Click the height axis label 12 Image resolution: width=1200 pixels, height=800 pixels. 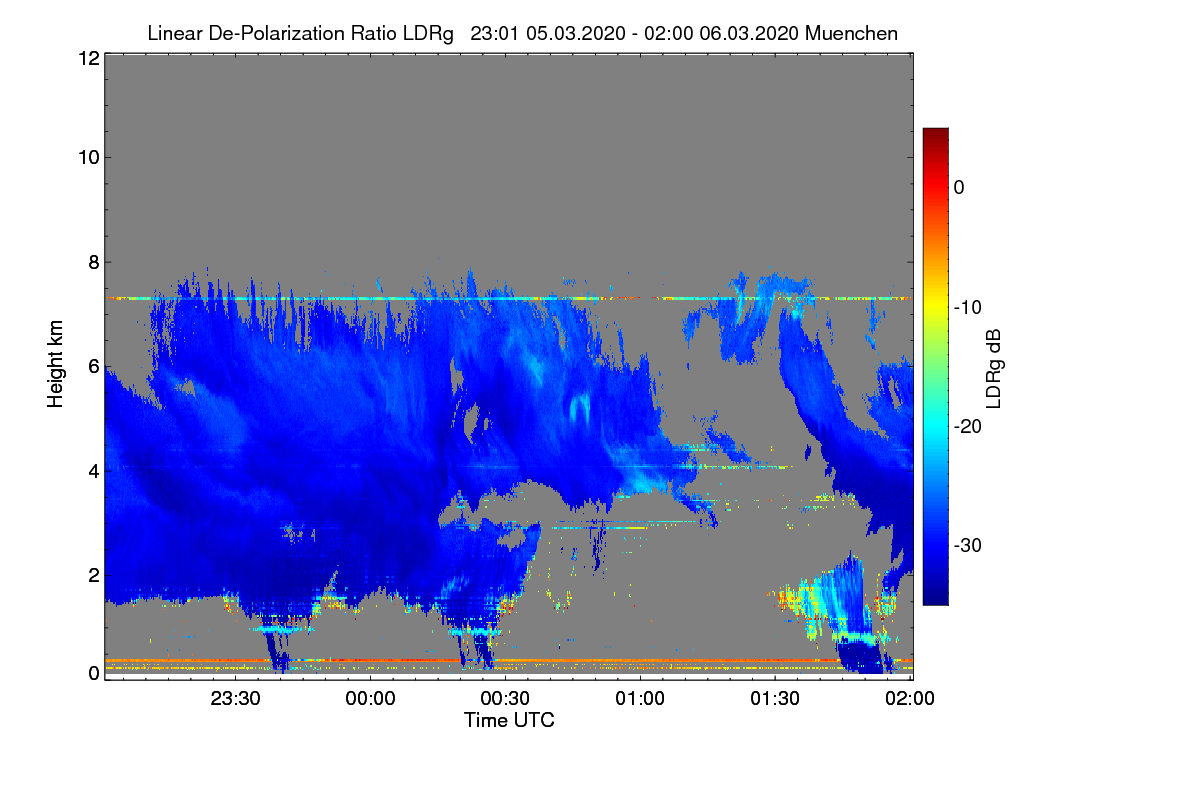[88, 58]
